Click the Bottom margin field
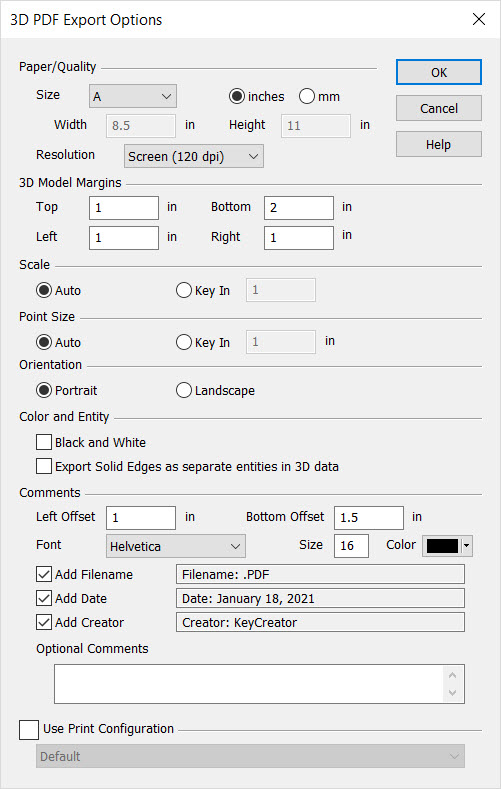 point(299,208)
